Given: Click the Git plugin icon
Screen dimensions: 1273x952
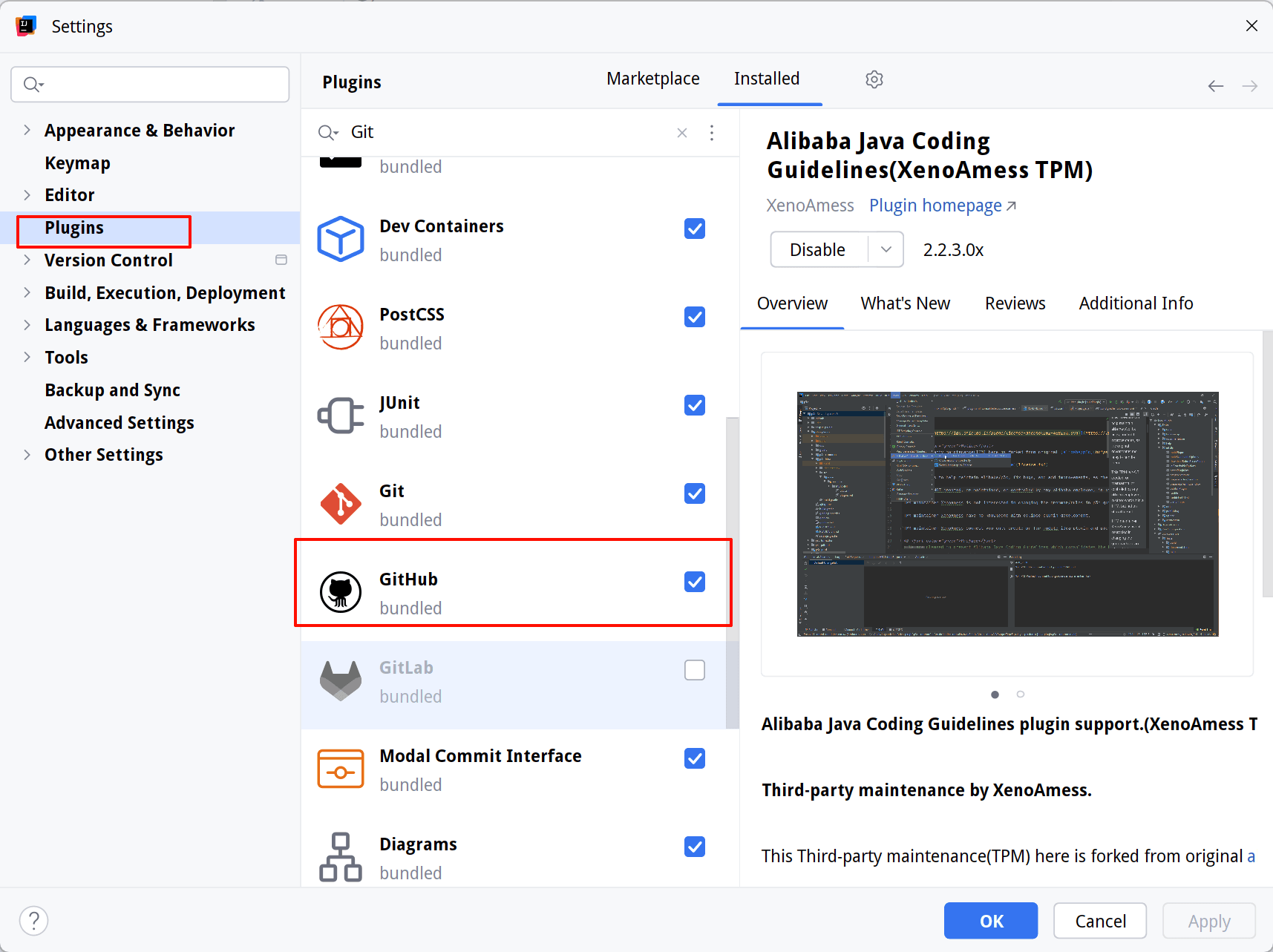Looking at the screenshot, I should coord(341,504).
